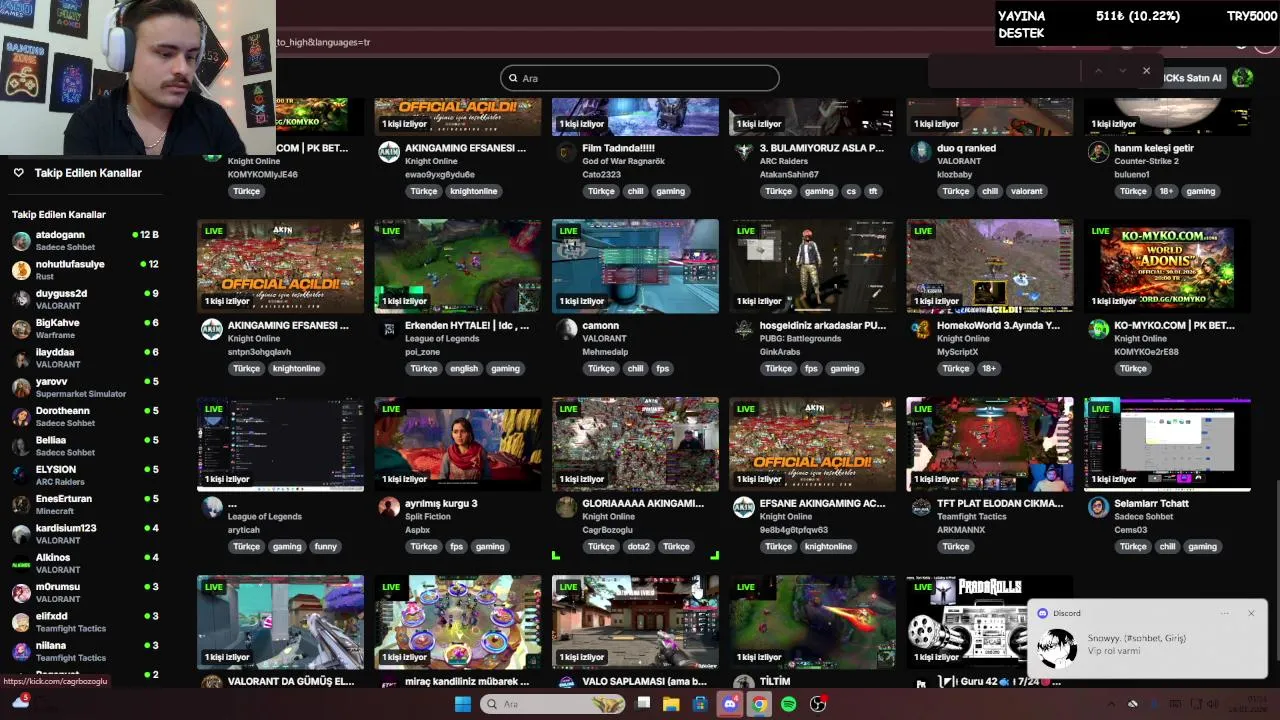This screenshot has width=1280, height=720.
Task: Open the hosgeldiniz arkadaslar PUBG stream title
Action: [822, 325]
